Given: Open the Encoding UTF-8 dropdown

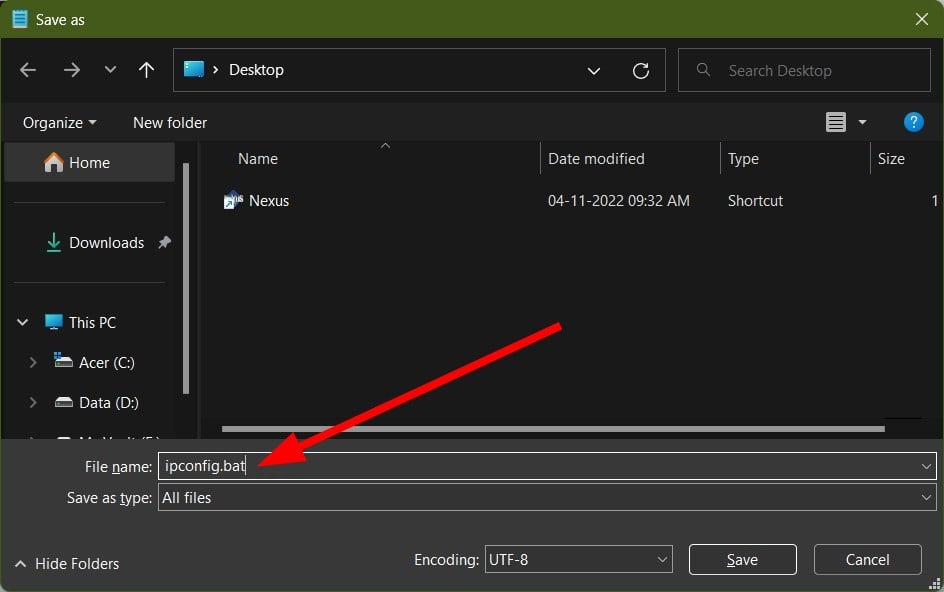Looking at the screenshot, I should 578,559.
